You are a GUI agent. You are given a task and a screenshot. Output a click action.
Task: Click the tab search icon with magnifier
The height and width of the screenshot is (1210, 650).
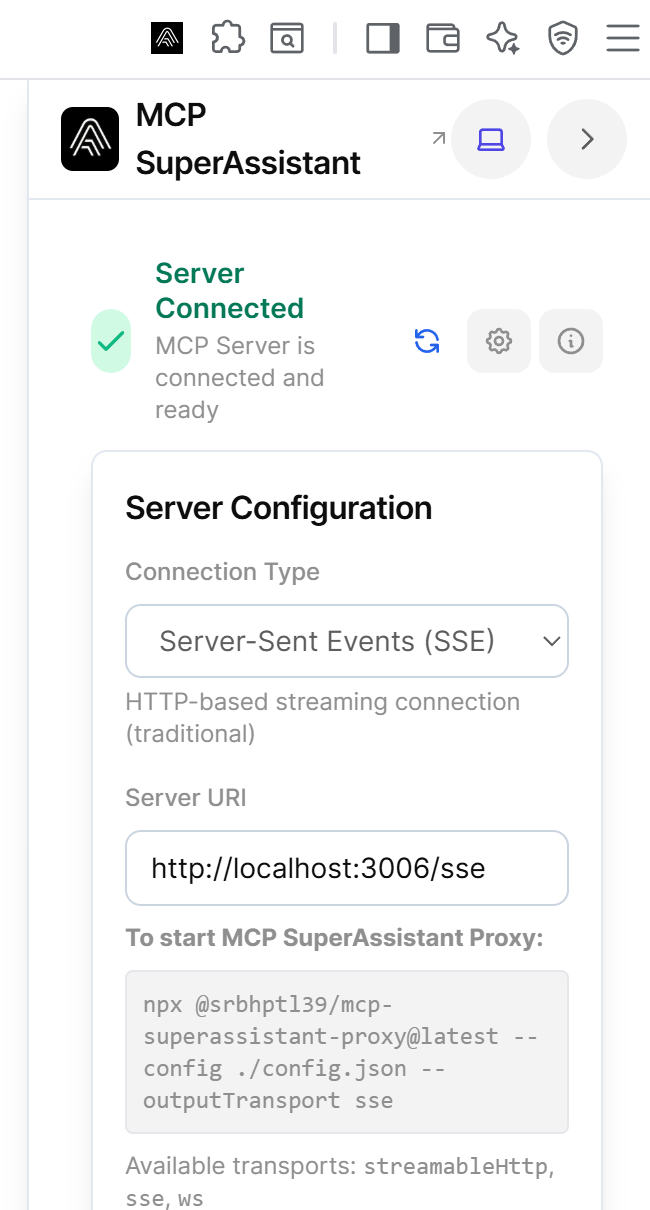point(287,39)
